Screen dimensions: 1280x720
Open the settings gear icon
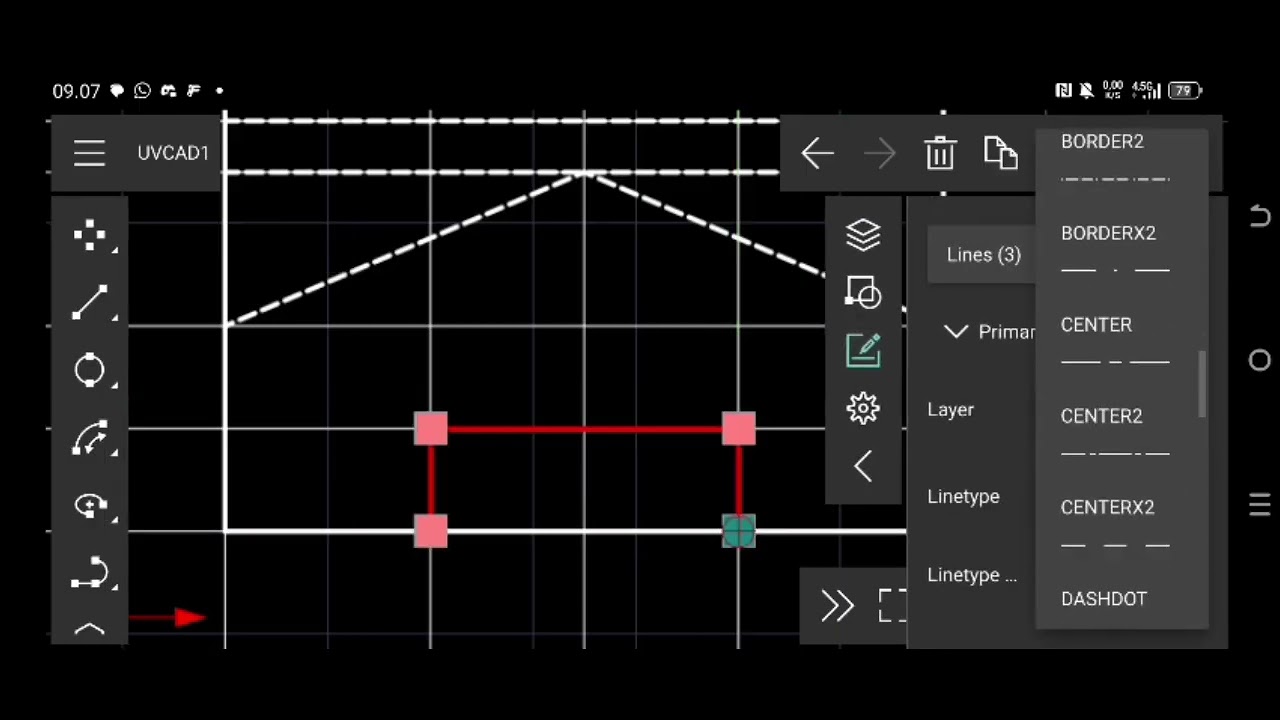tap(863, 408)
